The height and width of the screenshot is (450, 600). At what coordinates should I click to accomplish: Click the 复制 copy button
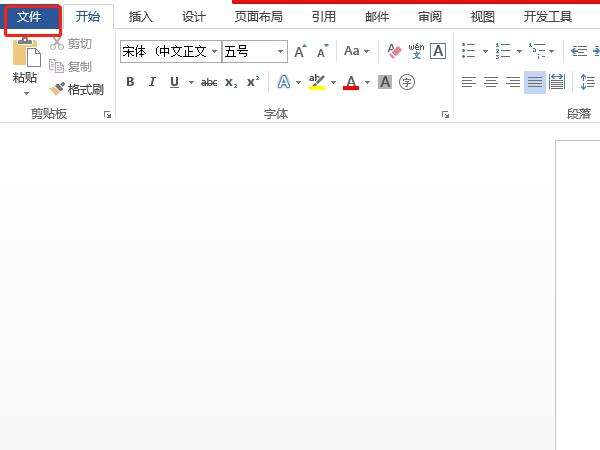pyautogui.click(x=71, y=66)
